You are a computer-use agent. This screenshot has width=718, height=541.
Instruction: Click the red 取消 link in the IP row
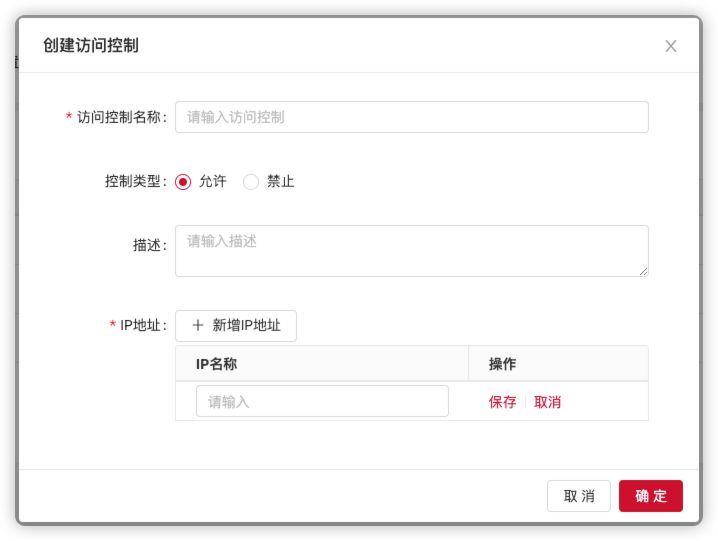pos(547,402)
